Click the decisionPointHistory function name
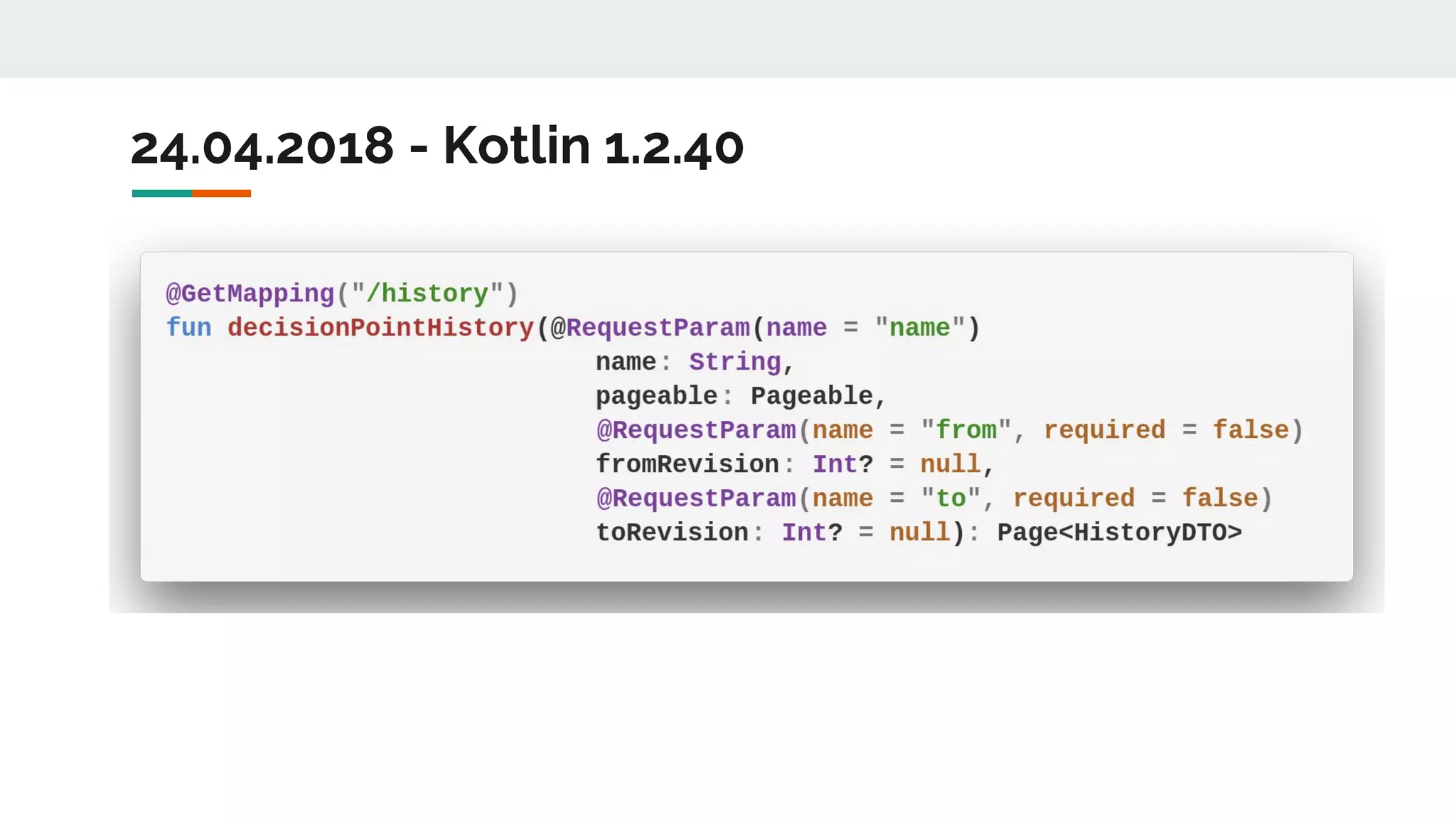Viewport: 1456px width, 819px height. (380, 327)
